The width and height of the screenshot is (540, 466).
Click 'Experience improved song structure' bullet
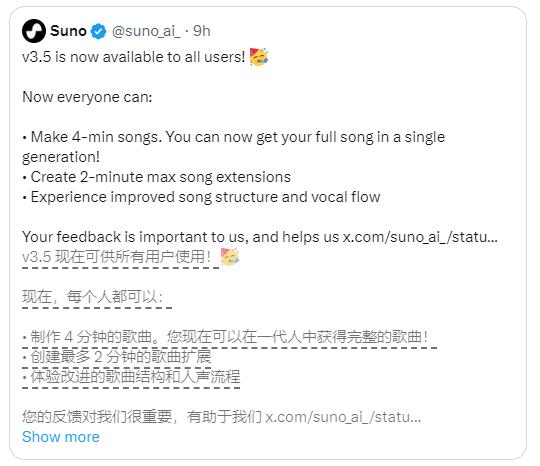(201, 197)
